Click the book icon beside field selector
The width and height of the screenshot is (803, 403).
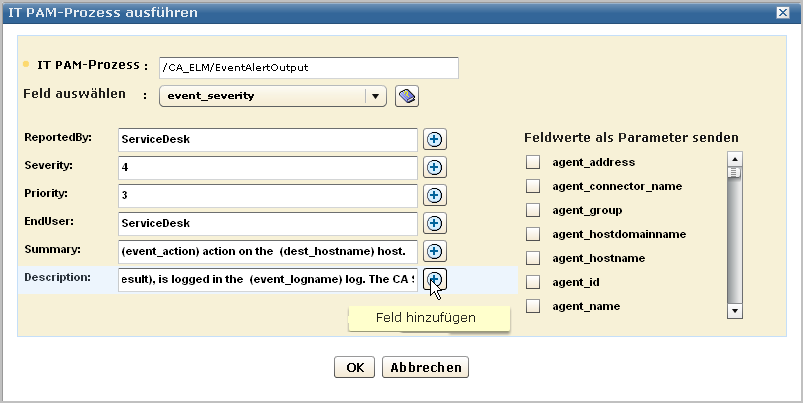pos(406,96)
